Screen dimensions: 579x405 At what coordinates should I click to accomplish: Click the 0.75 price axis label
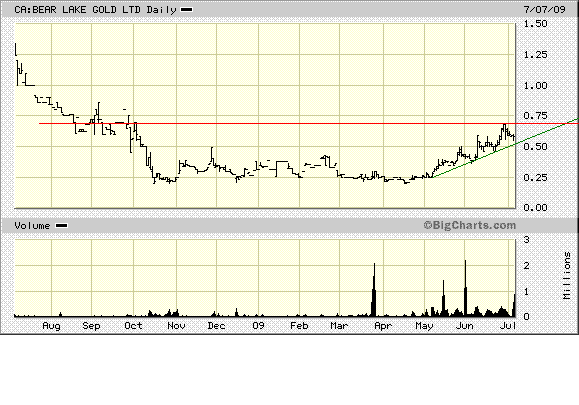click(x=535, y=116)
